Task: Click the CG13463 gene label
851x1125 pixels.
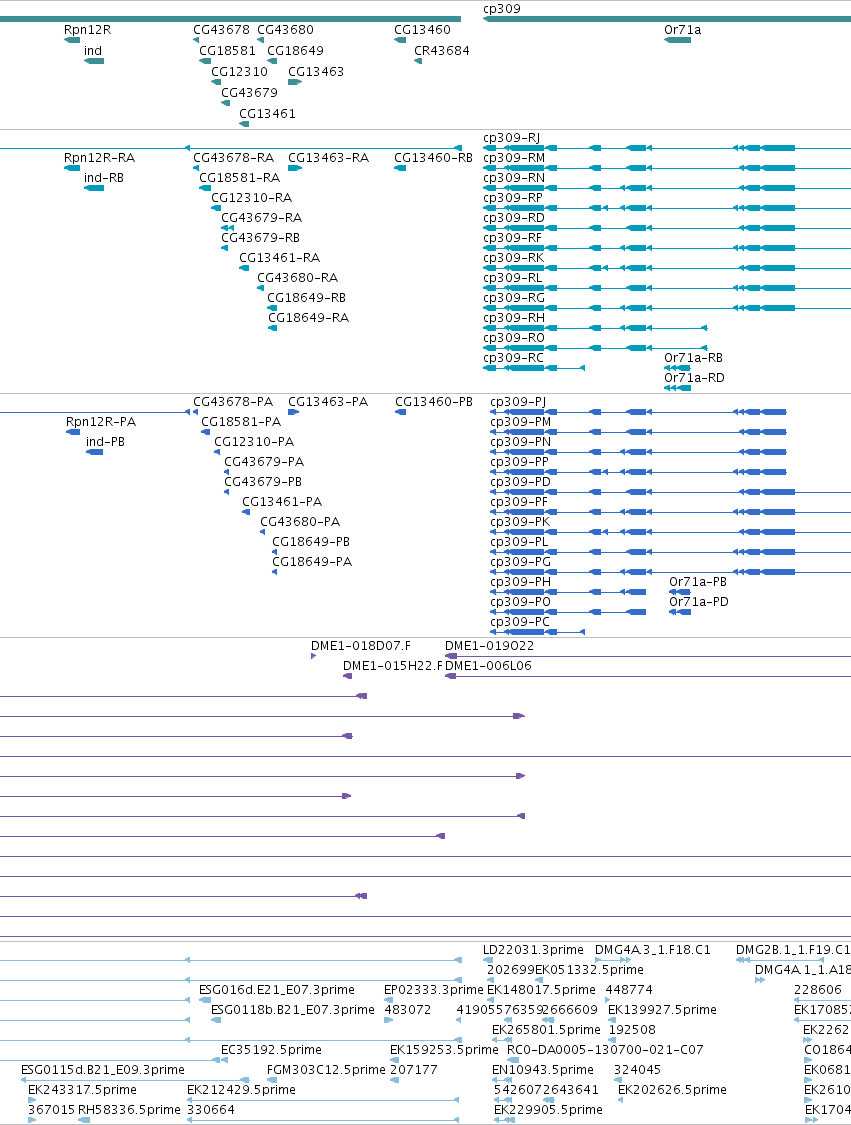Action: (316, 72)
